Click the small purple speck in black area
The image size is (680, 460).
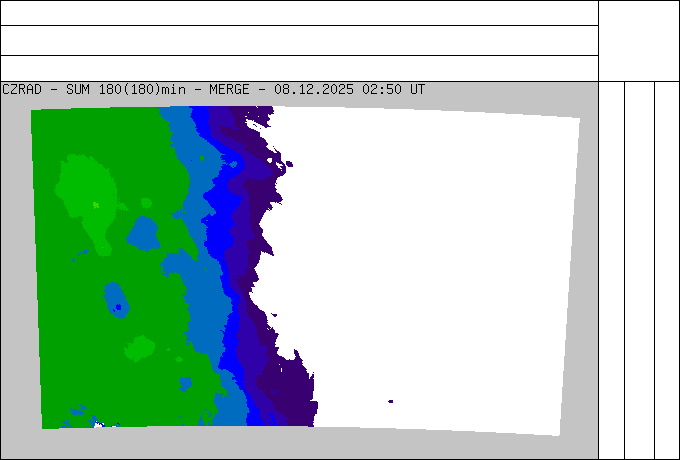(390, 401)
